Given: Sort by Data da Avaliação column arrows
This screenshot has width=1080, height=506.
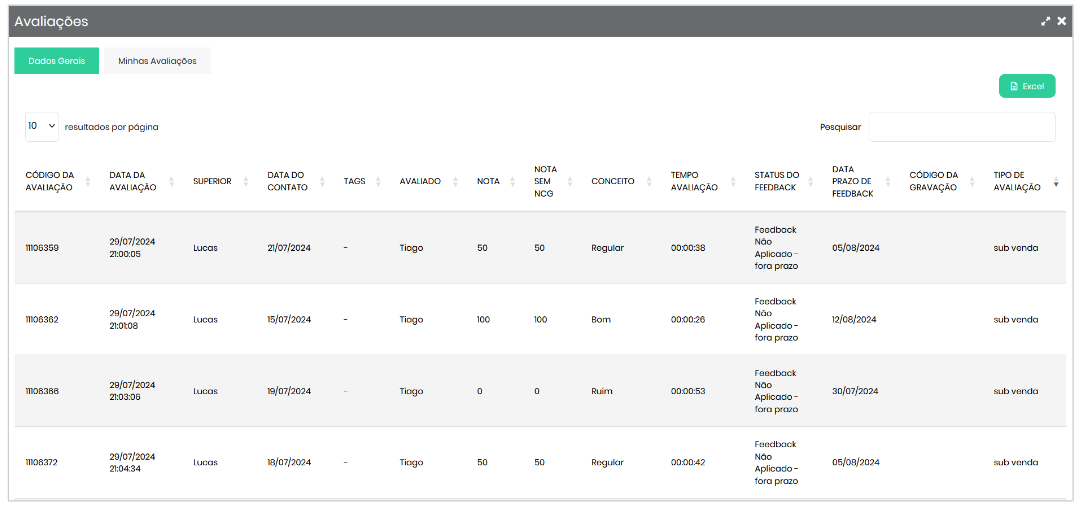Looking at the screenshot, I should tap(172, 182).
